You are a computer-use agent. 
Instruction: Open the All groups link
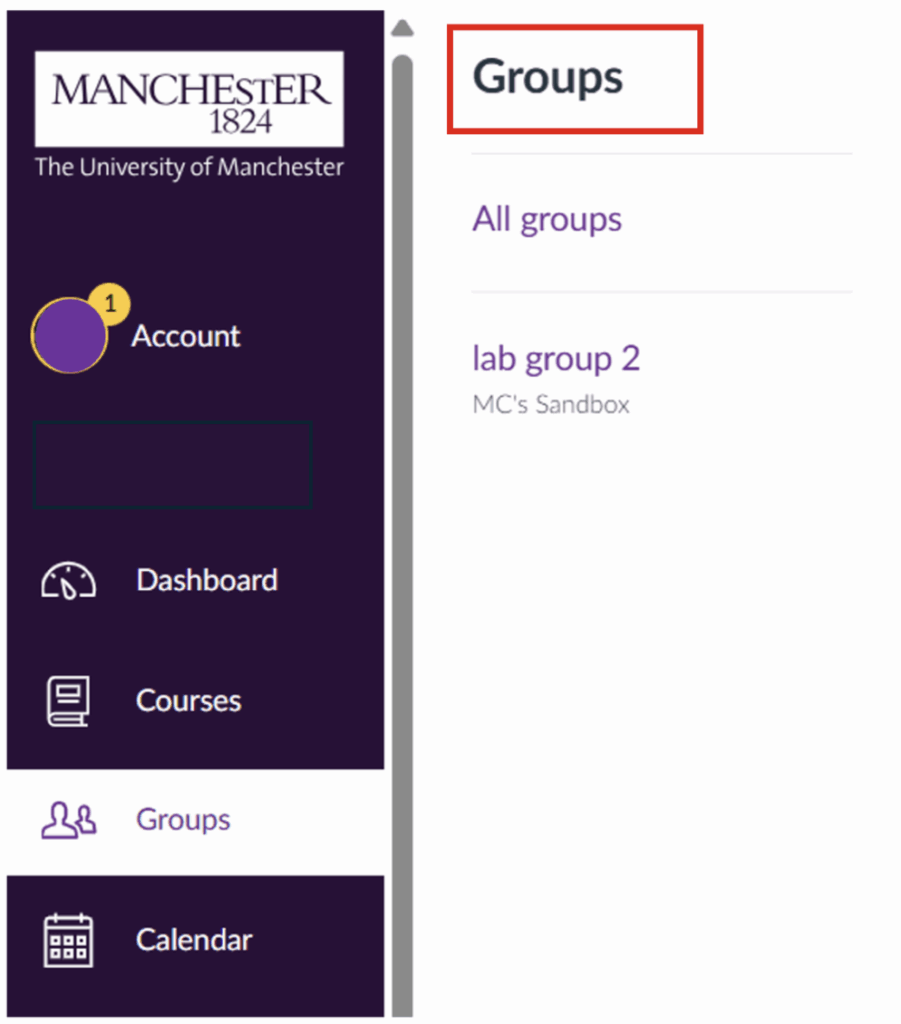point(547,219)
